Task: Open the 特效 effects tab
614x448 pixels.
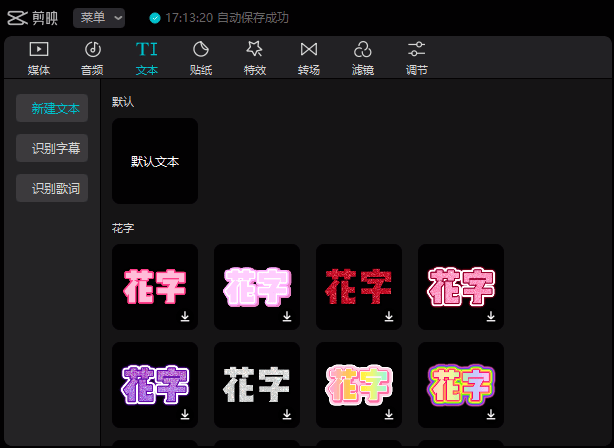Action: tap(255, 58)
